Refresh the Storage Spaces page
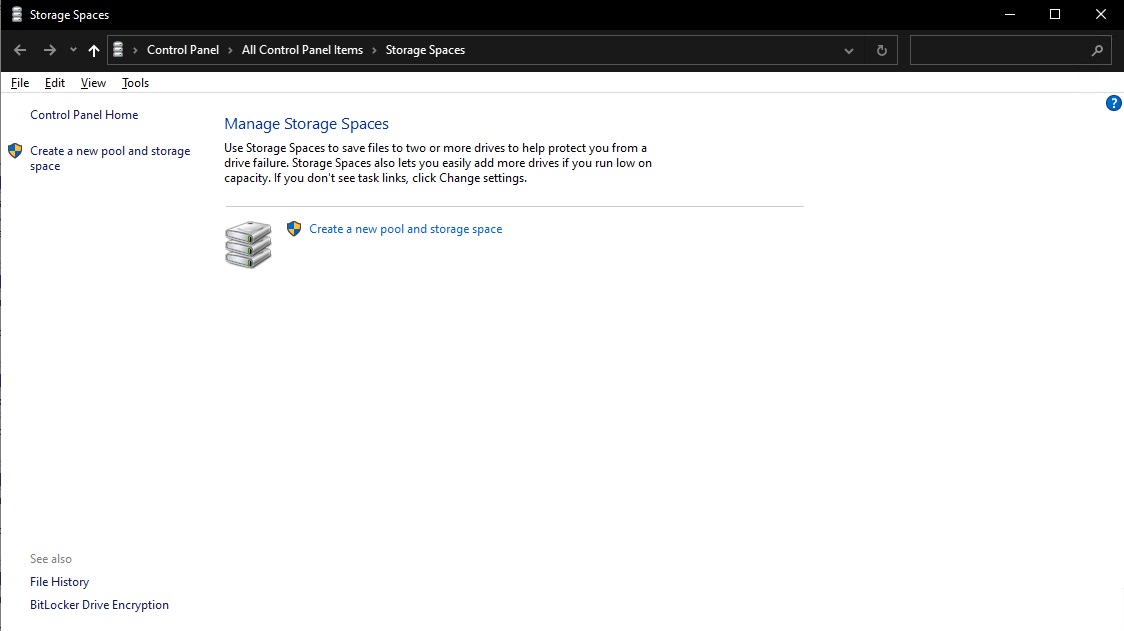This screenshot has width=1124, height=631. tap(882, 50)
